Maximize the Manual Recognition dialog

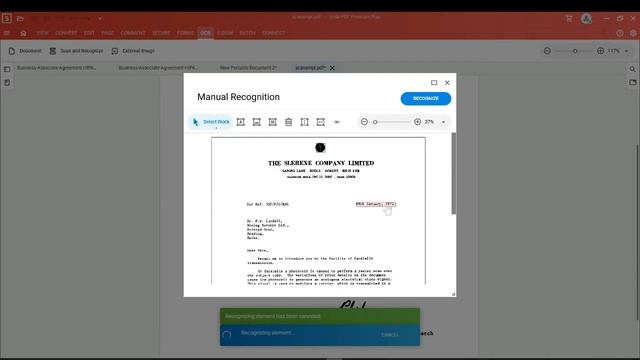[434, 82]
